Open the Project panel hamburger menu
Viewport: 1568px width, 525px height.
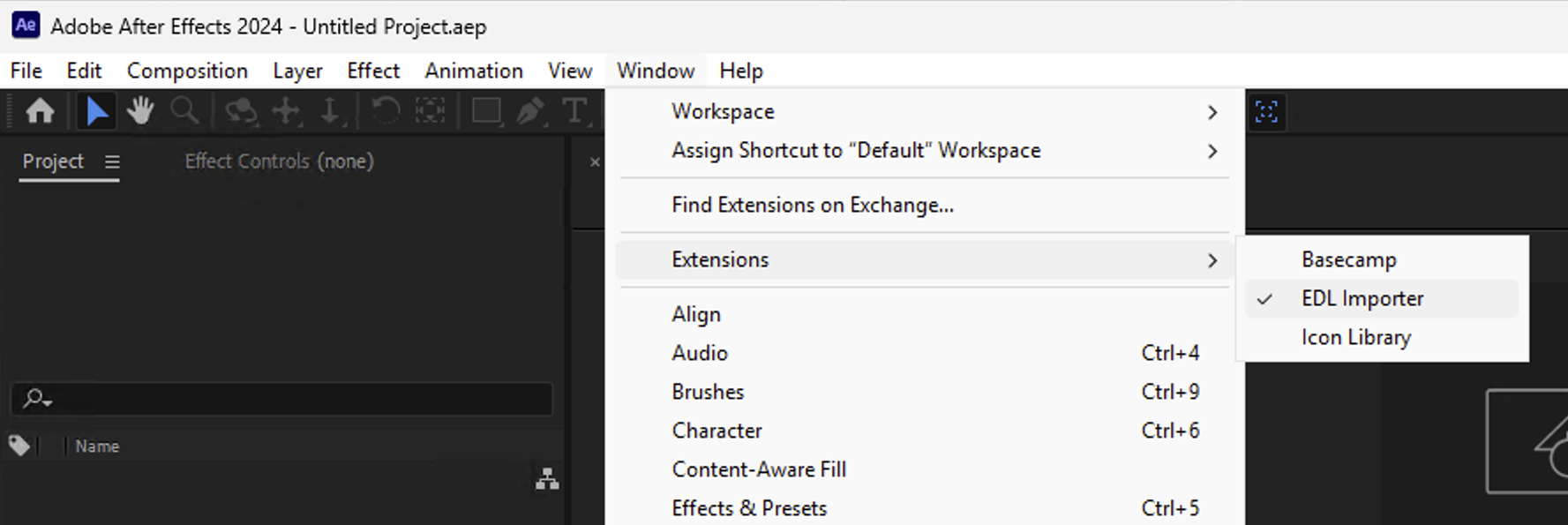pos(112,162)
